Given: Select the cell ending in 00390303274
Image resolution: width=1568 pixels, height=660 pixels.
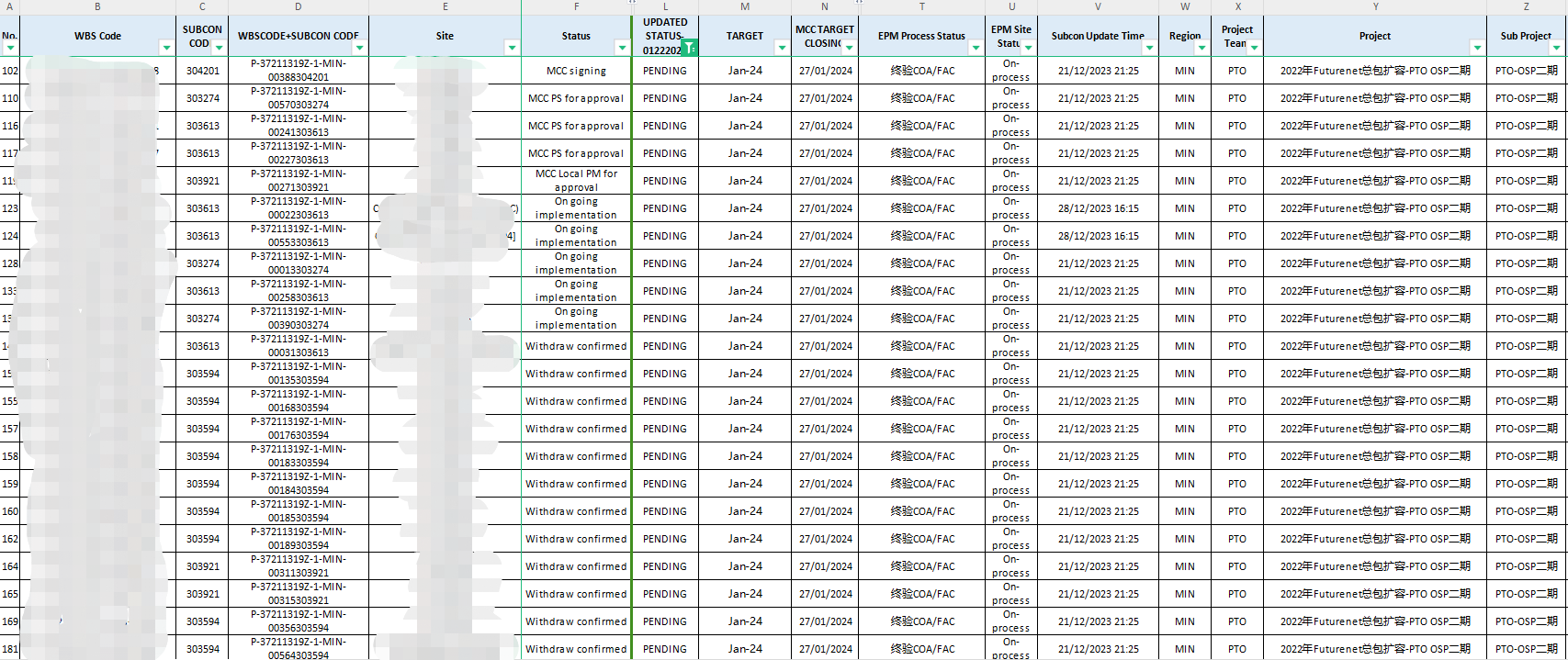Looking at the screenshot, I should (x=299, y=319).
